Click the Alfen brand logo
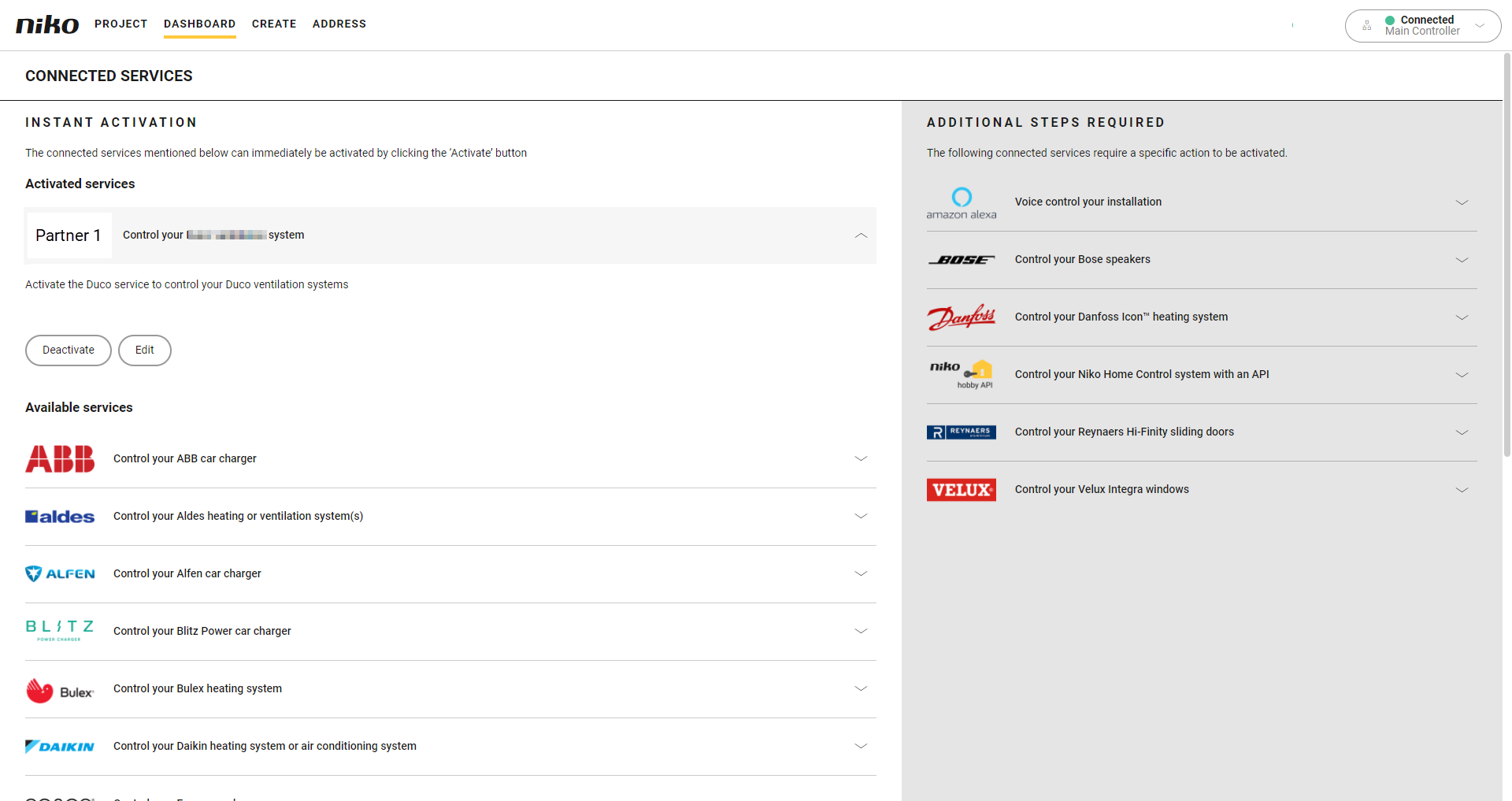 (x=60, y=573)
